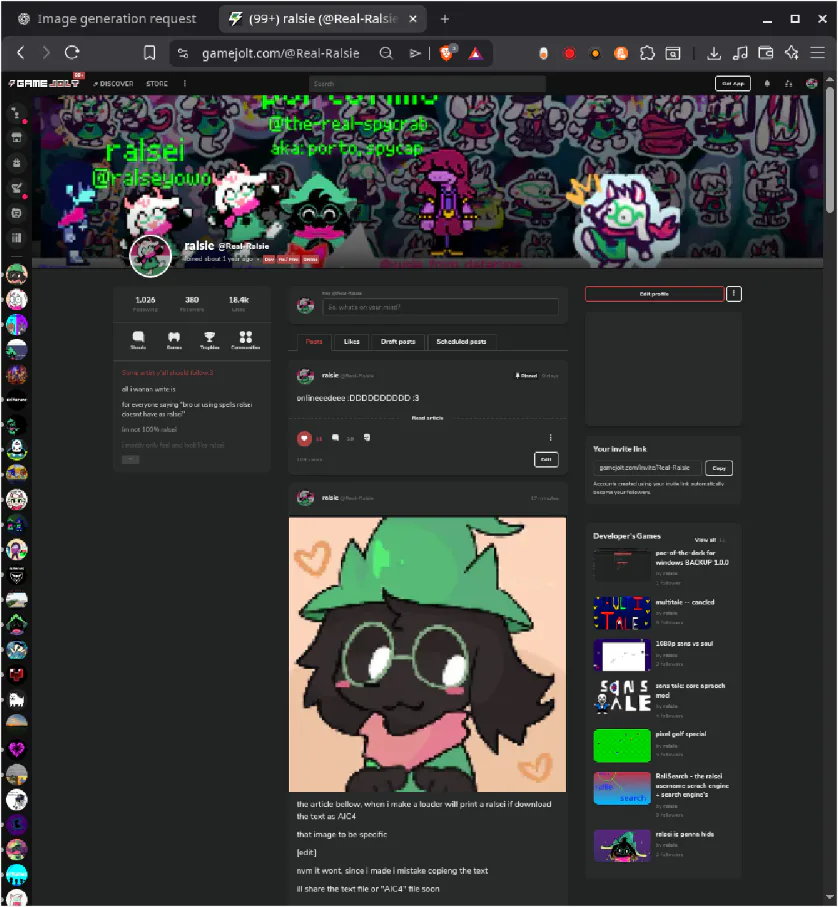This screenshot has height=907, width=838.
Task: Open the browser hamburger menu
Action: click(x=817, y=53)
